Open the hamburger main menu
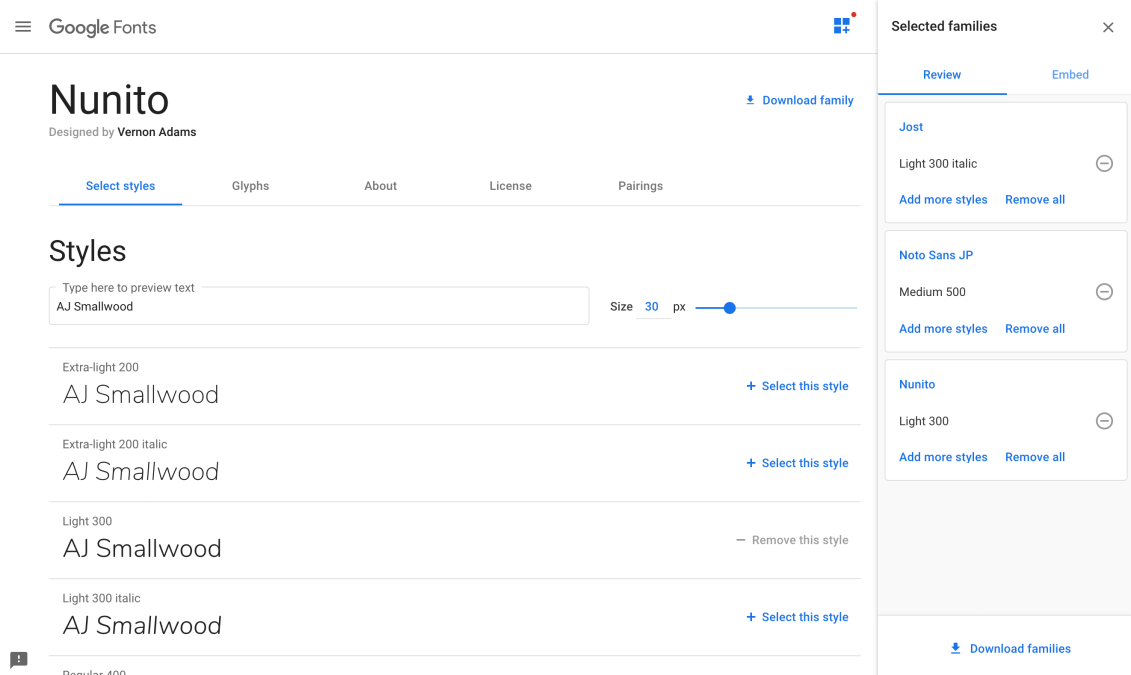Image resolution: width=1131 pixels, height=675 pixels. coord(23,27)
